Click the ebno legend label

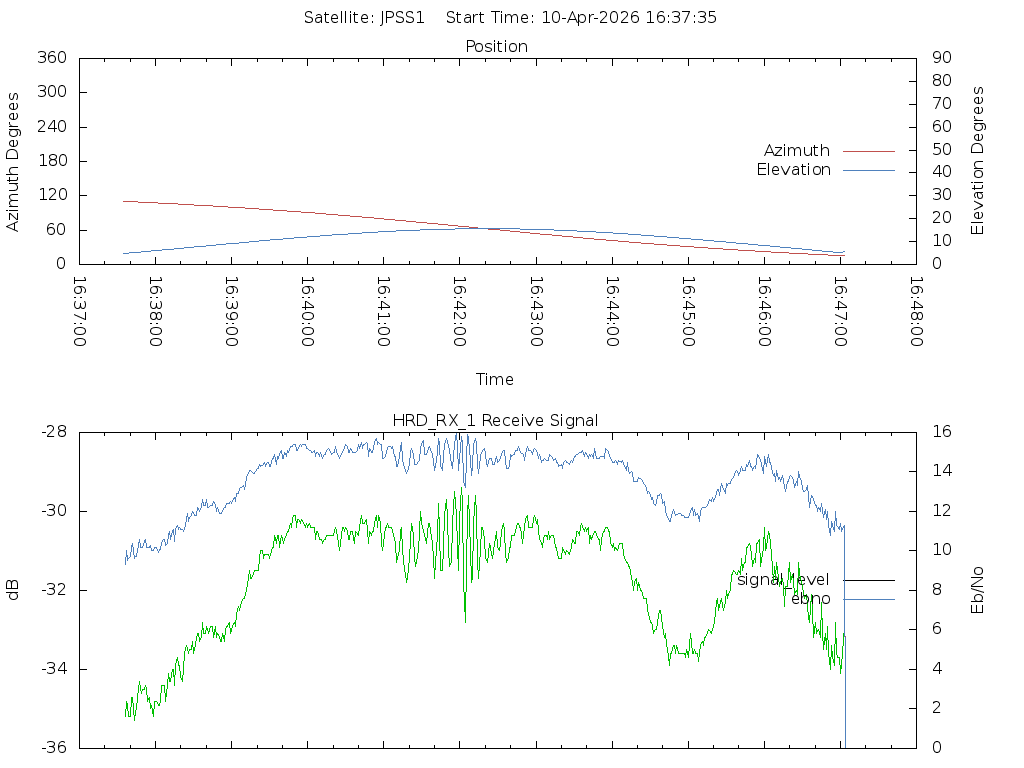click(x=810, y=599)
